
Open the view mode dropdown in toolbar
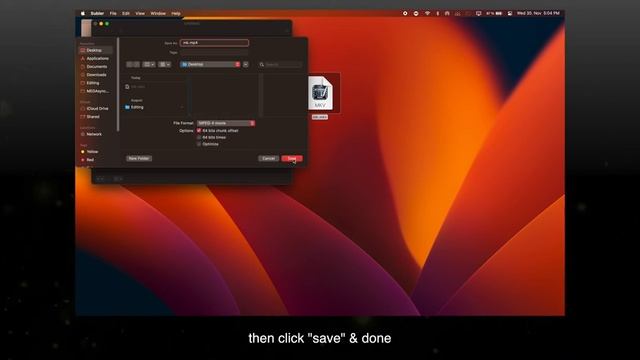click(149, 64)
